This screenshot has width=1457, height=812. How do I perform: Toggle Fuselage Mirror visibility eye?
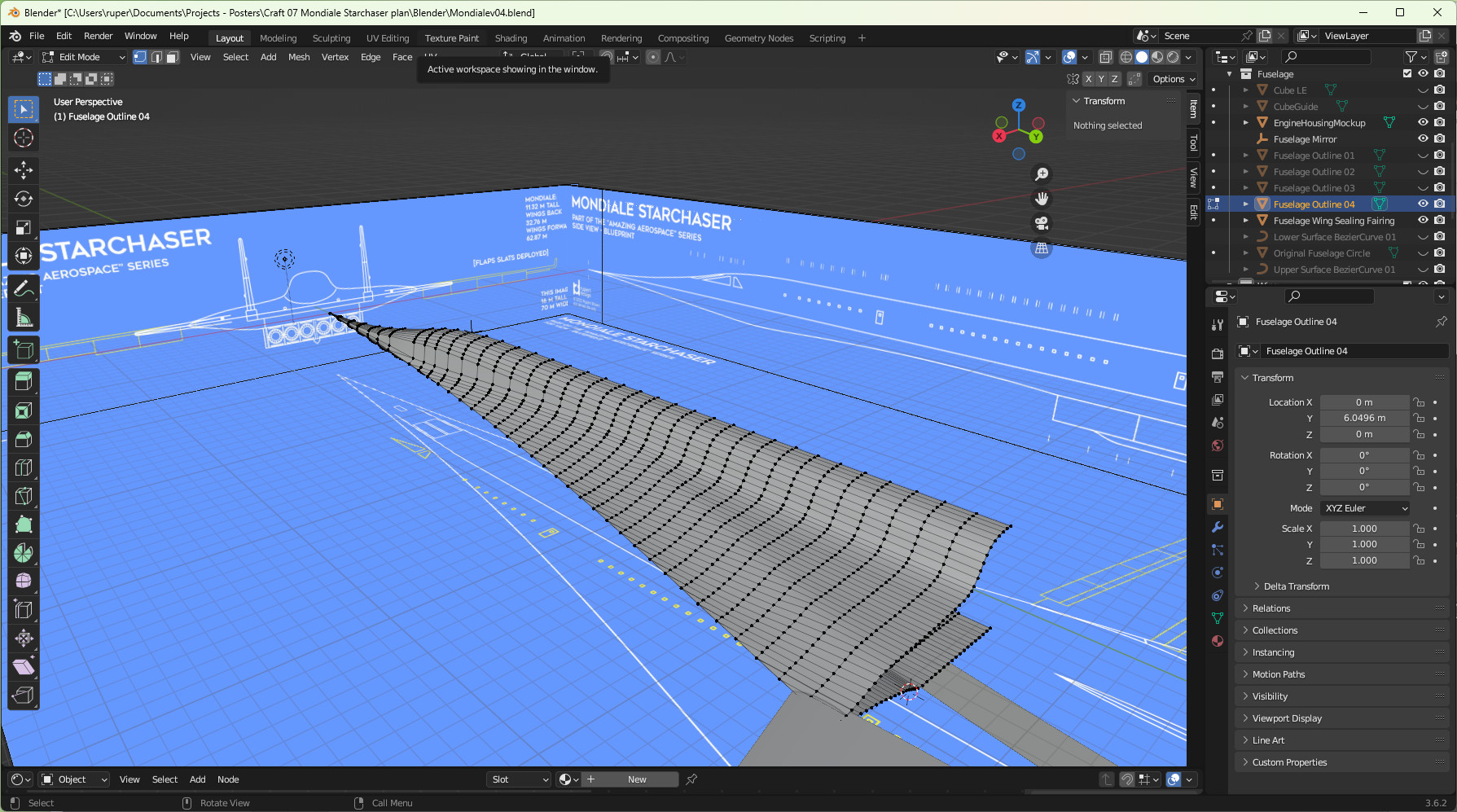(x=1423, y=139)
